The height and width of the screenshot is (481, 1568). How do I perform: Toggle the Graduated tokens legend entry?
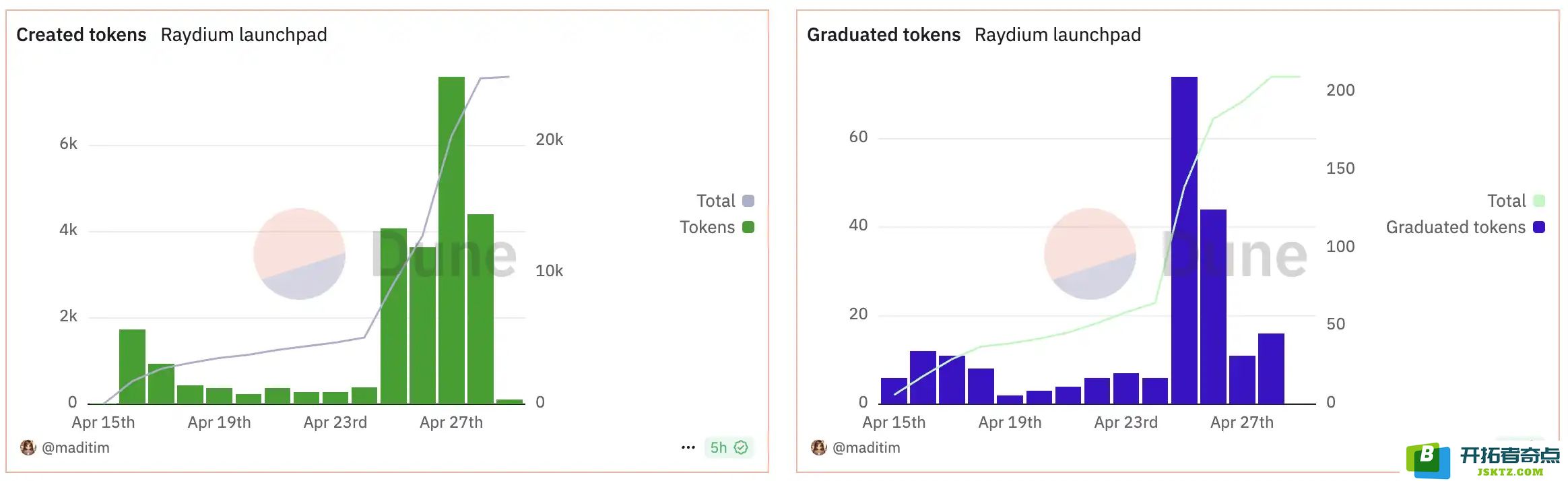(1465, 227)
